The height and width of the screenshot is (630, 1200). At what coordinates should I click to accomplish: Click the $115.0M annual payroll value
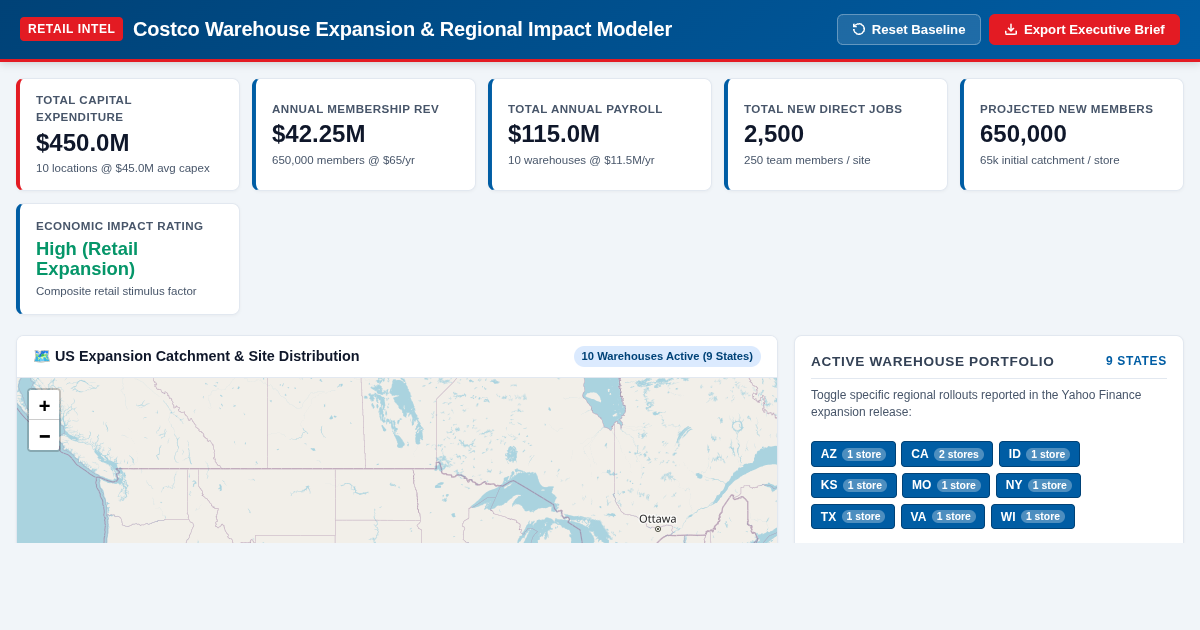554,133
